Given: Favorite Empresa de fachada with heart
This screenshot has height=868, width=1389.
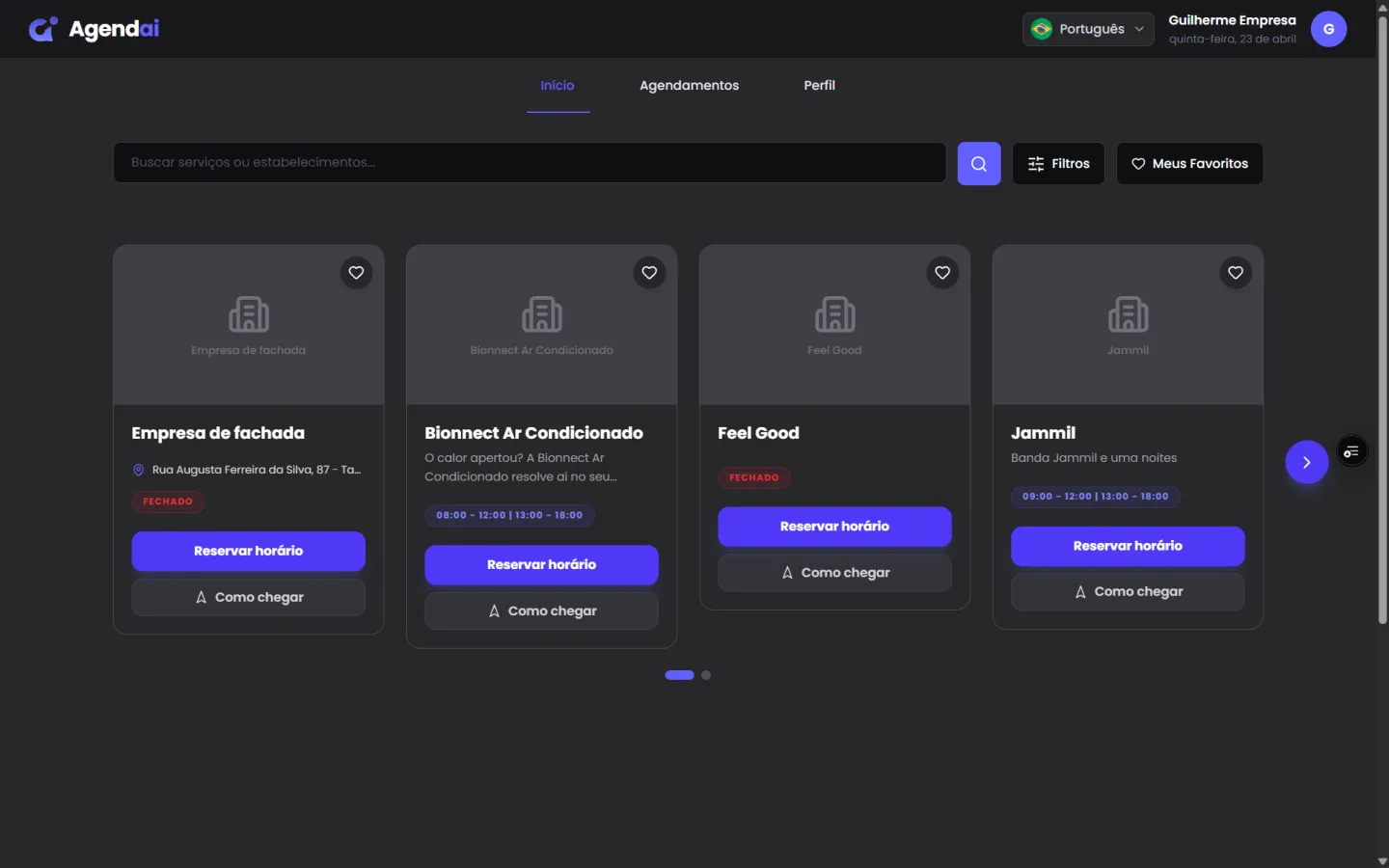Looking at the screenshot, I should (x=356, y=273).
